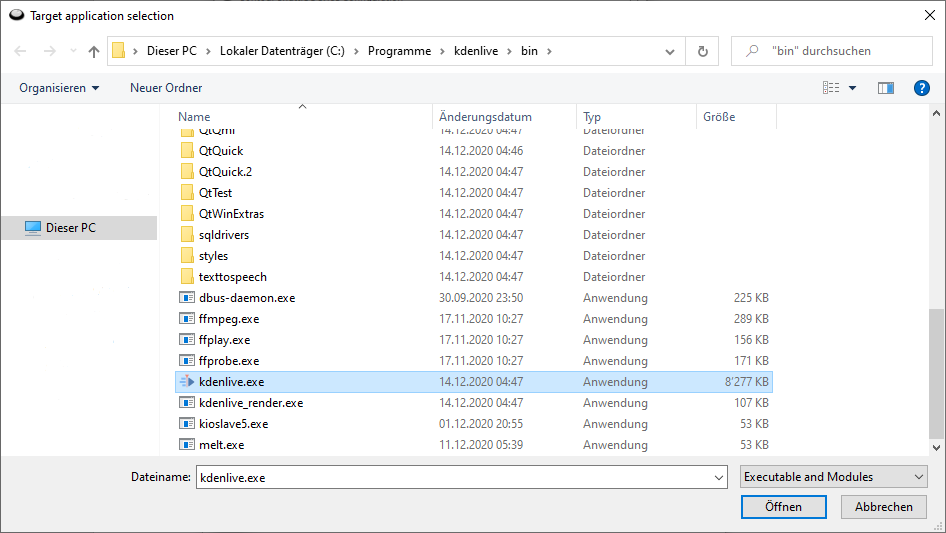This screenshot has width=946, height=533.
Task: Select ffprobe.exe file icon
Action: pos(187,361)
